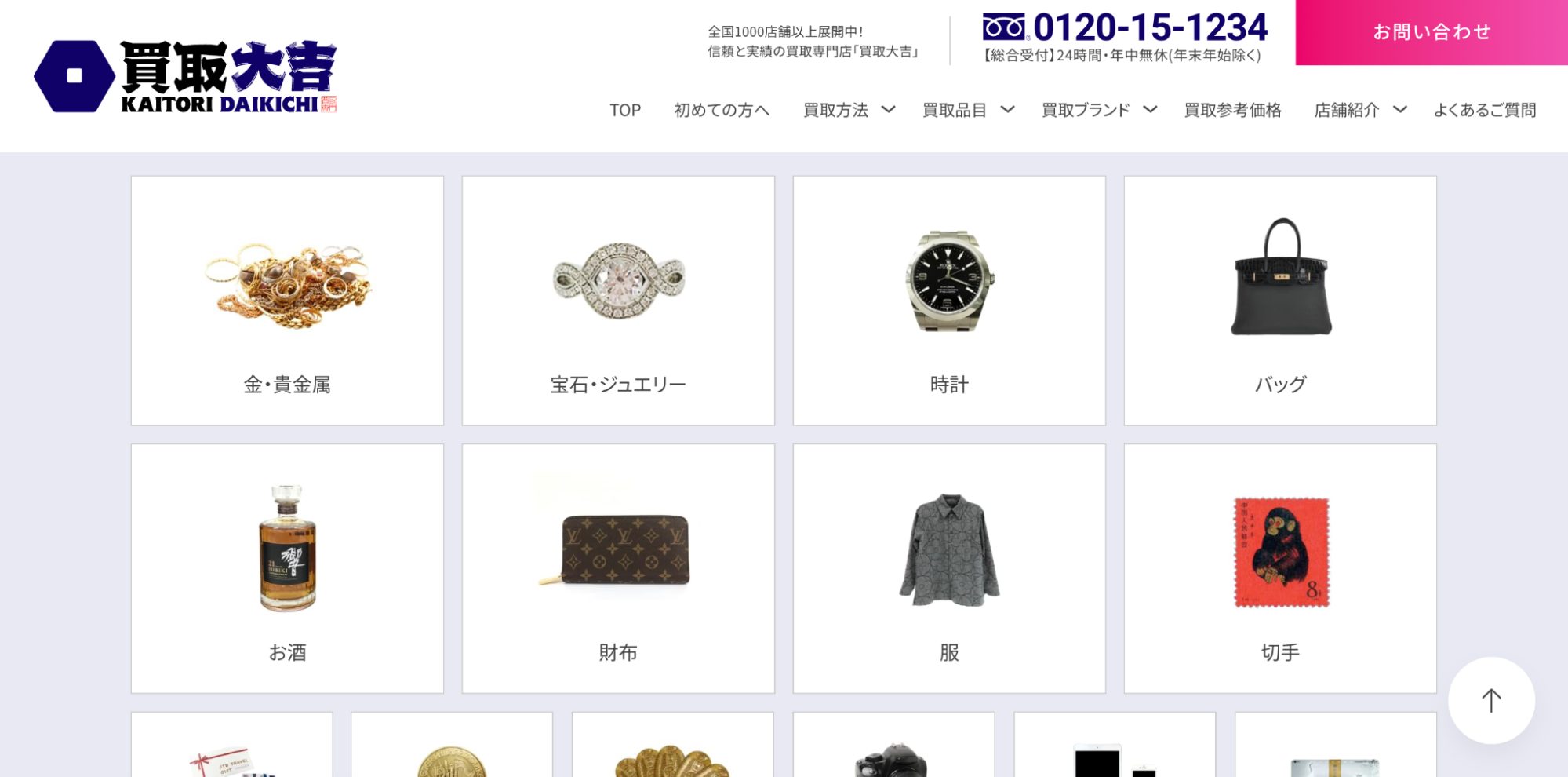Click the Hibiki whisky bottle image

pos(287,548)
